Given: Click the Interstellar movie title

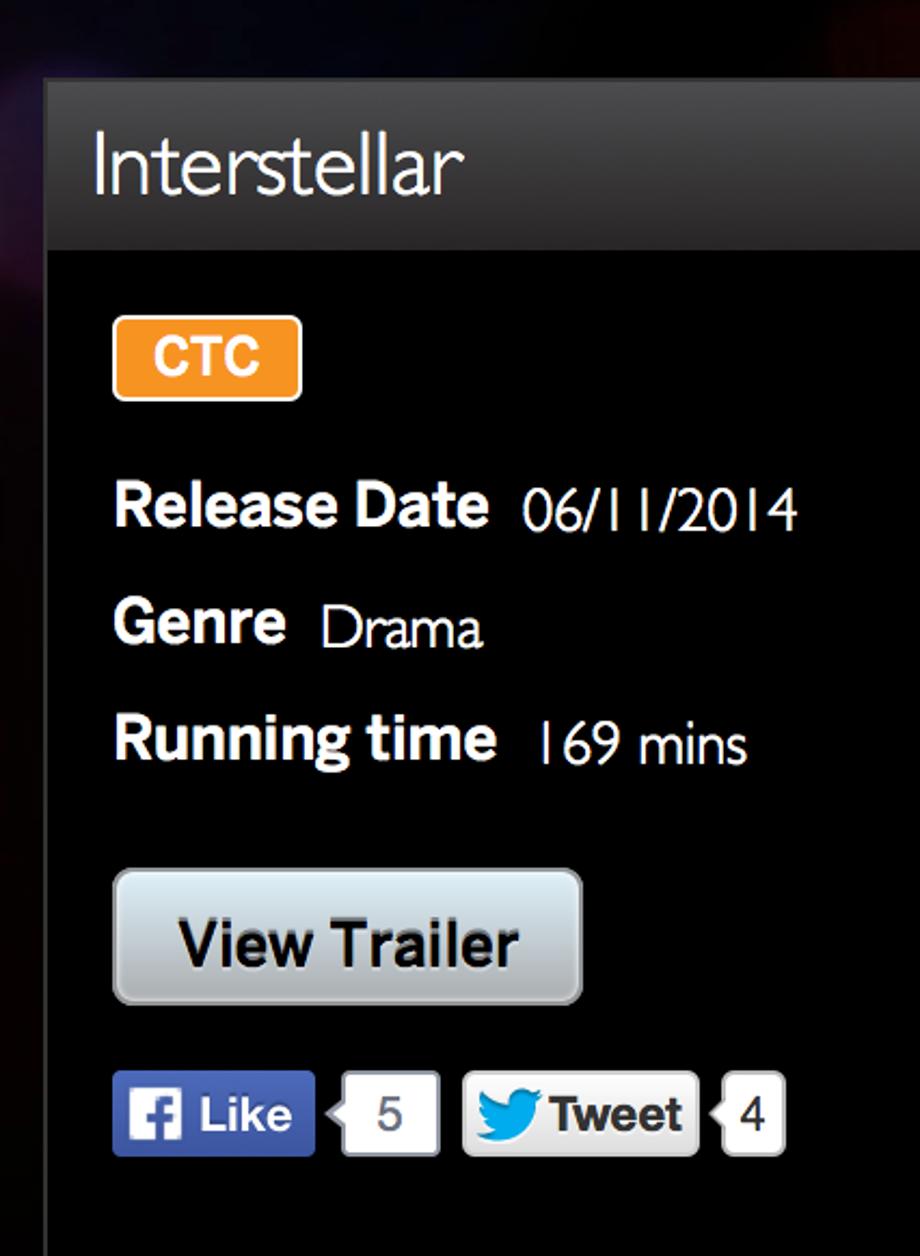Looking at the screenshot, I should (x=278, y=167).
